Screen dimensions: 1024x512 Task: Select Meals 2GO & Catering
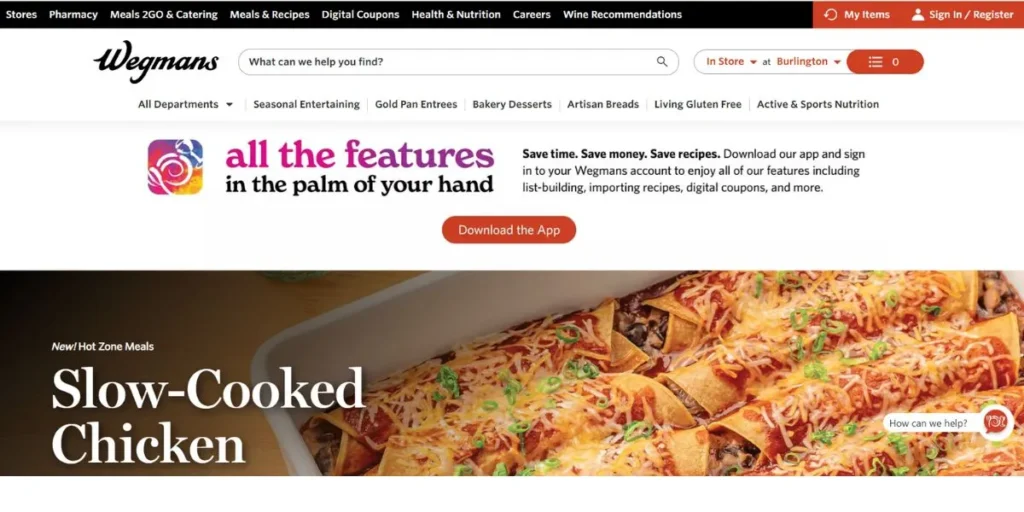coord(164,14)
